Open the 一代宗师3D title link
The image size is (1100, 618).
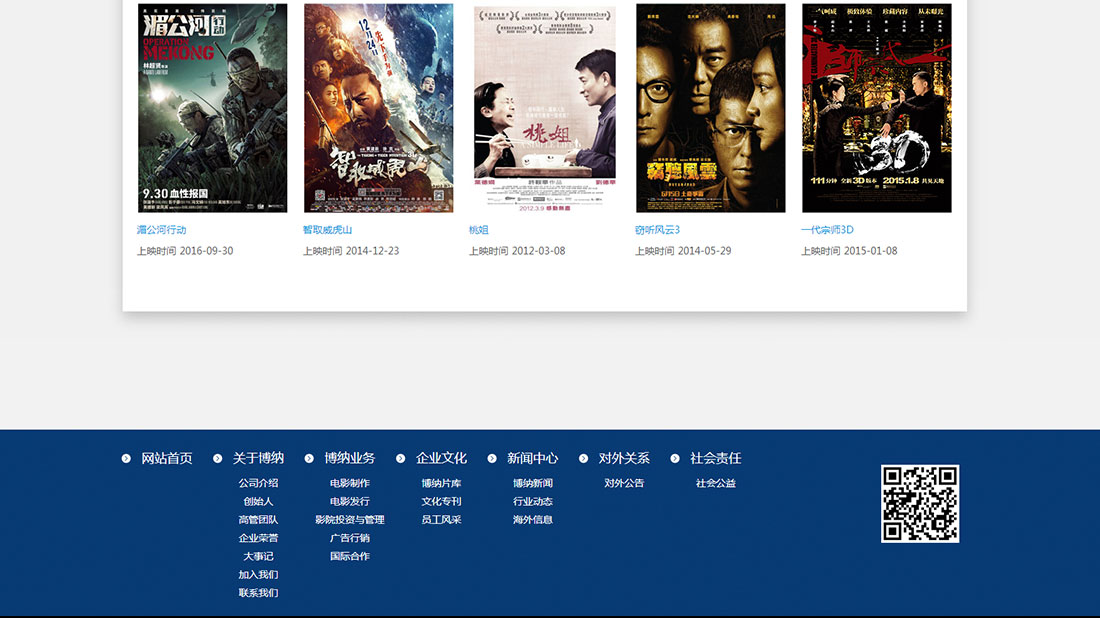coord(827,230)
